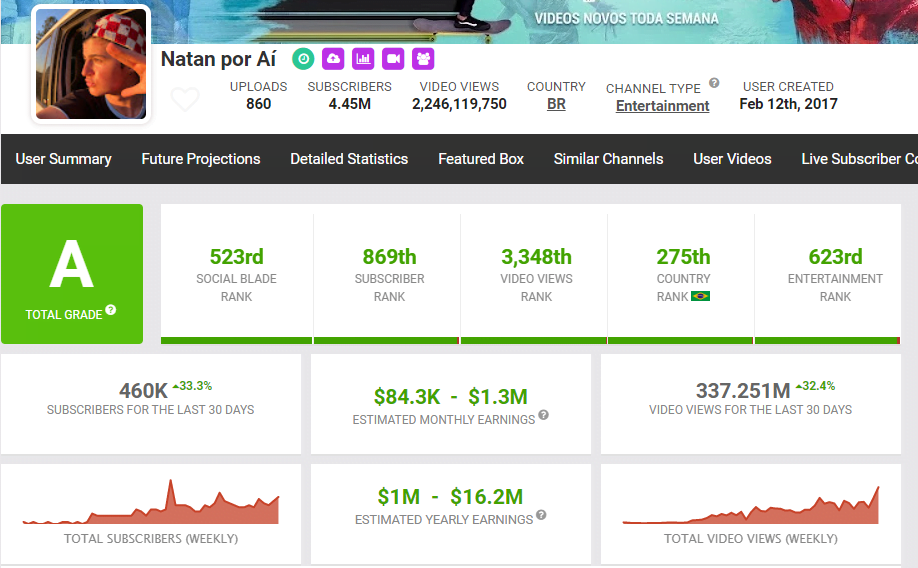Click help icon next to Estimated Yearly Earnings
The width and height of the screenshot is (918, 568).
541,515
